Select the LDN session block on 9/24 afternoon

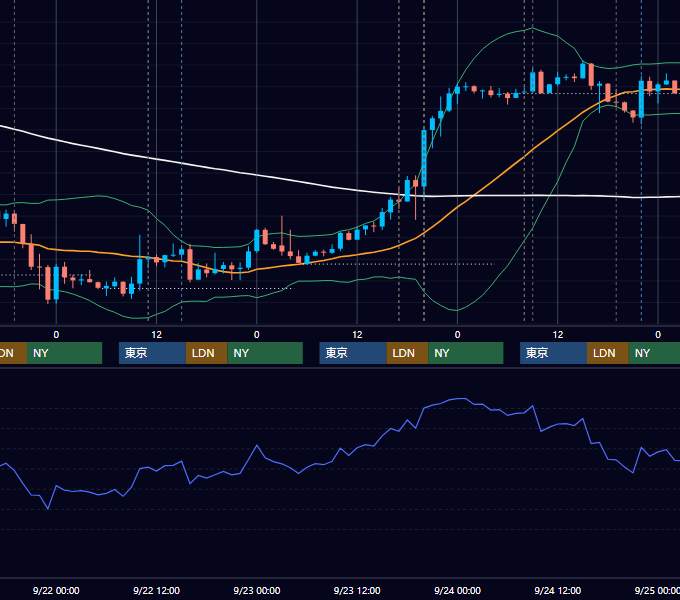(608, 353)
